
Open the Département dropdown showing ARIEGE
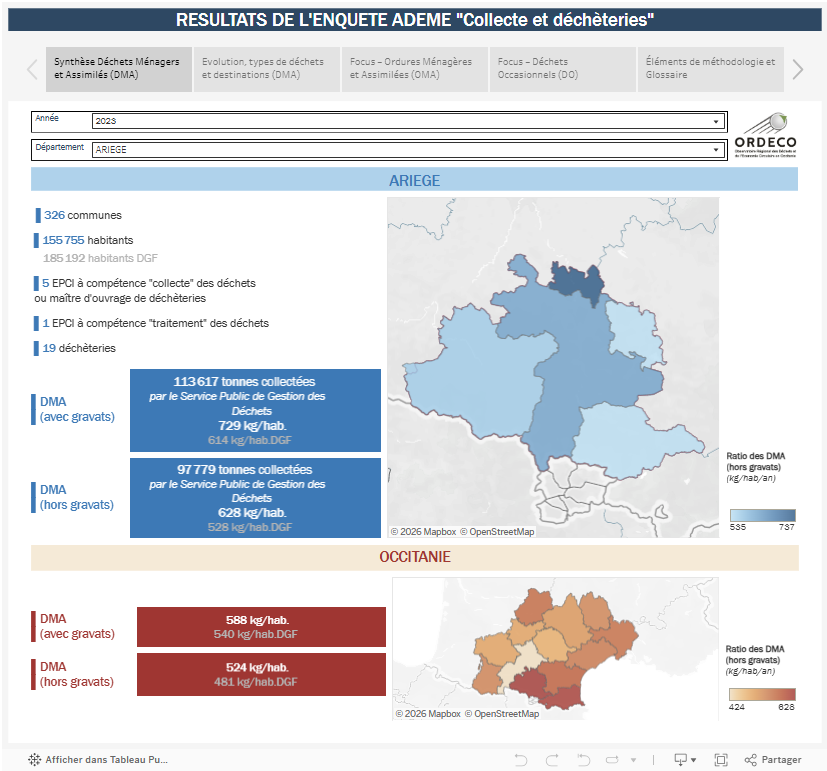click(718, 149)
